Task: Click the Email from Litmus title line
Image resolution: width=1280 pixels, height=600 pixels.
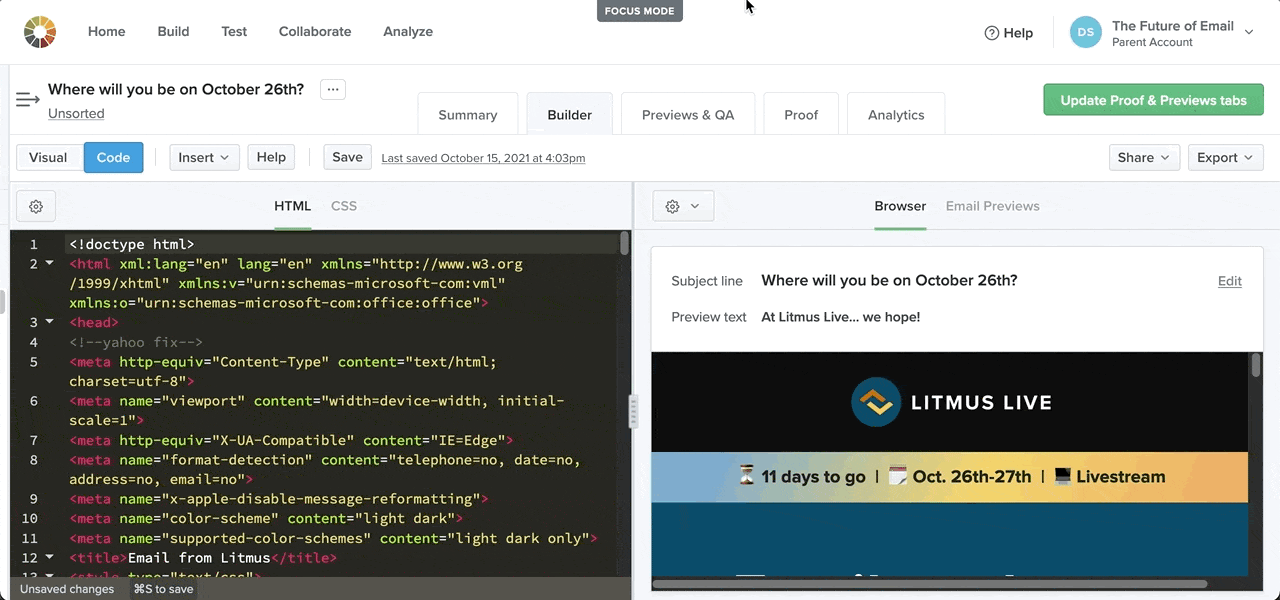Action: [x=203, y=557]
